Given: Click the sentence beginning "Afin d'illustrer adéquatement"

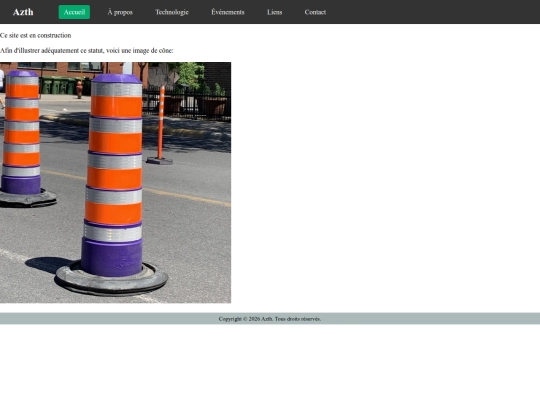Looking at the screenshot, I should click(x=87, y=51).
